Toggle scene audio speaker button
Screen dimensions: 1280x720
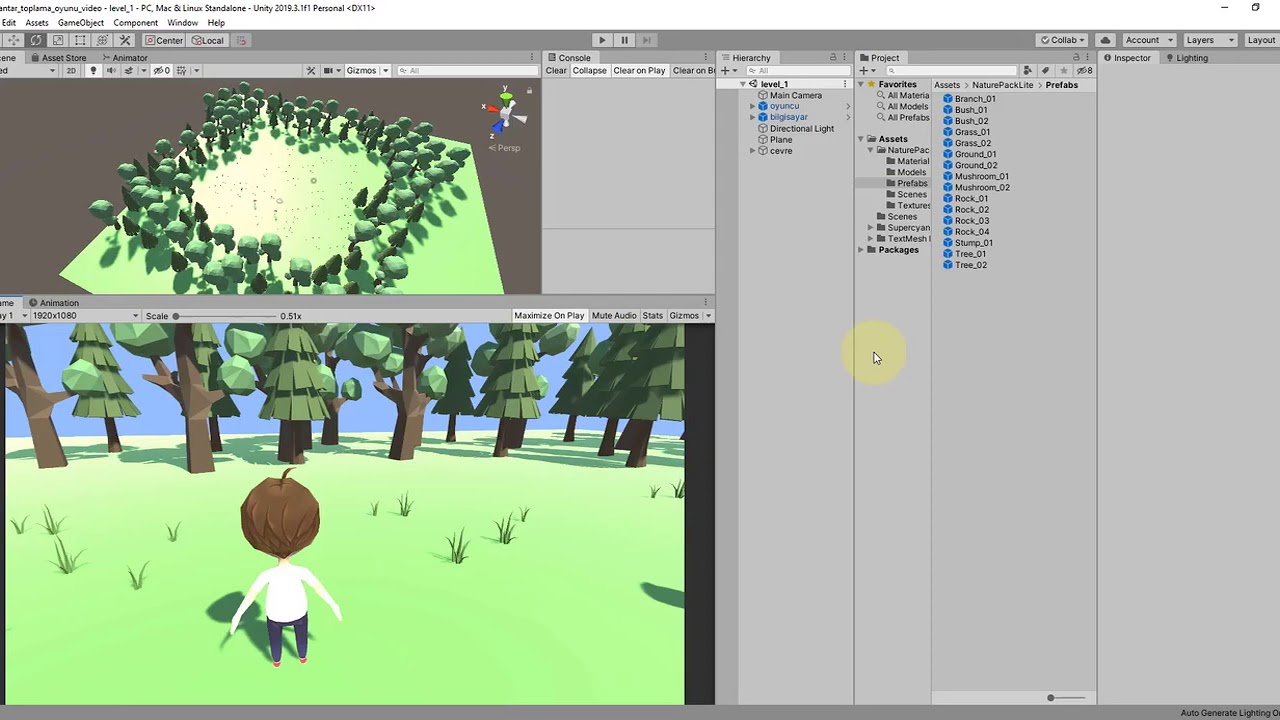[x=111, y=71]
